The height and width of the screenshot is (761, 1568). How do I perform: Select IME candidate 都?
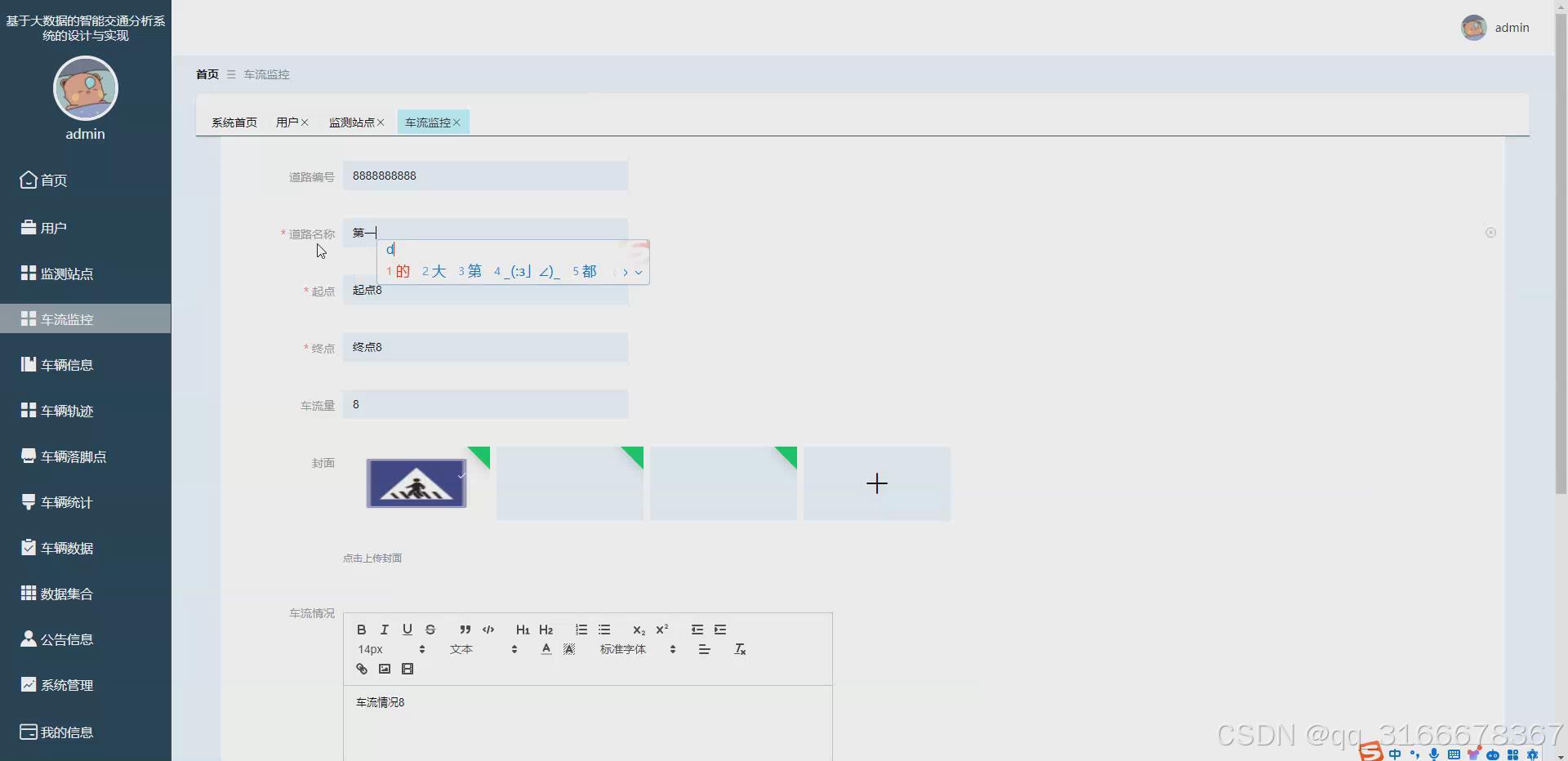click(x=585, y=272)
